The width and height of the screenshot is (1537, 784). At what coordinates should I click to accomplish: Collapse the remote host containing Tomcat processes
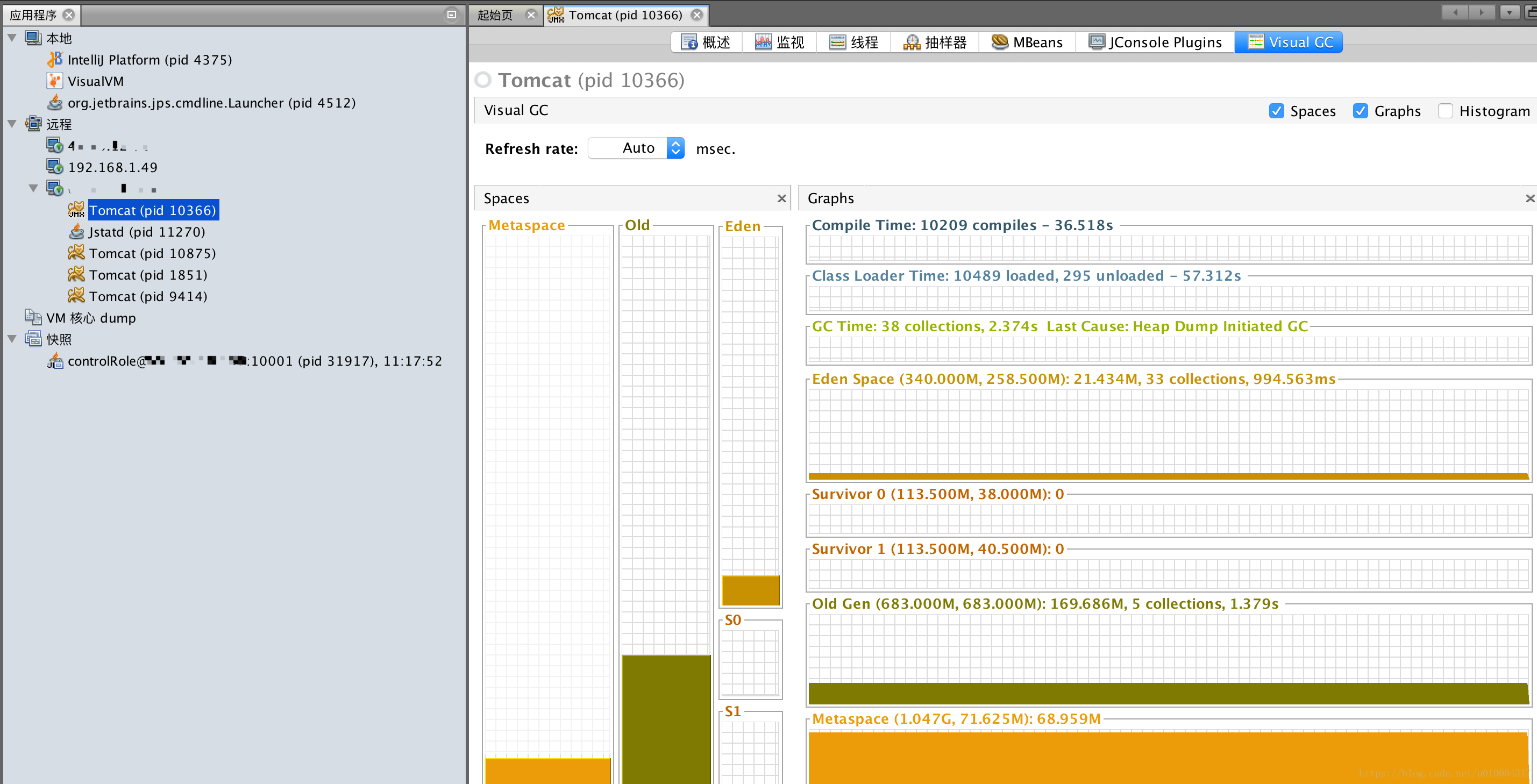[33, 188]
